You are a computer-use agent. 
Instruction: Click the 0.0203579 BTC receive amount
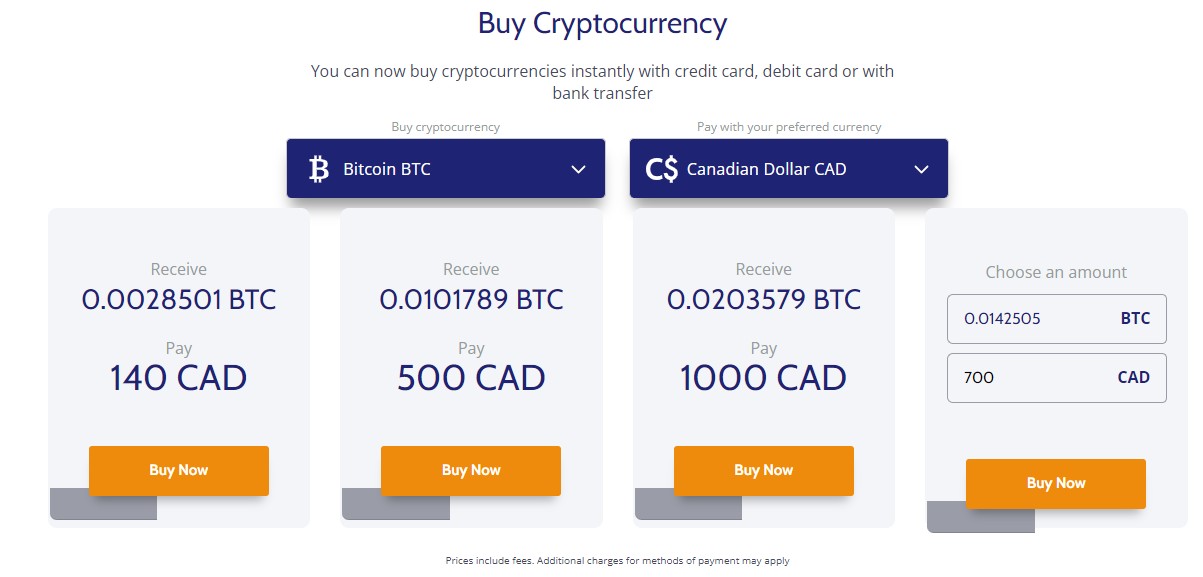click(x=763, y=299)
